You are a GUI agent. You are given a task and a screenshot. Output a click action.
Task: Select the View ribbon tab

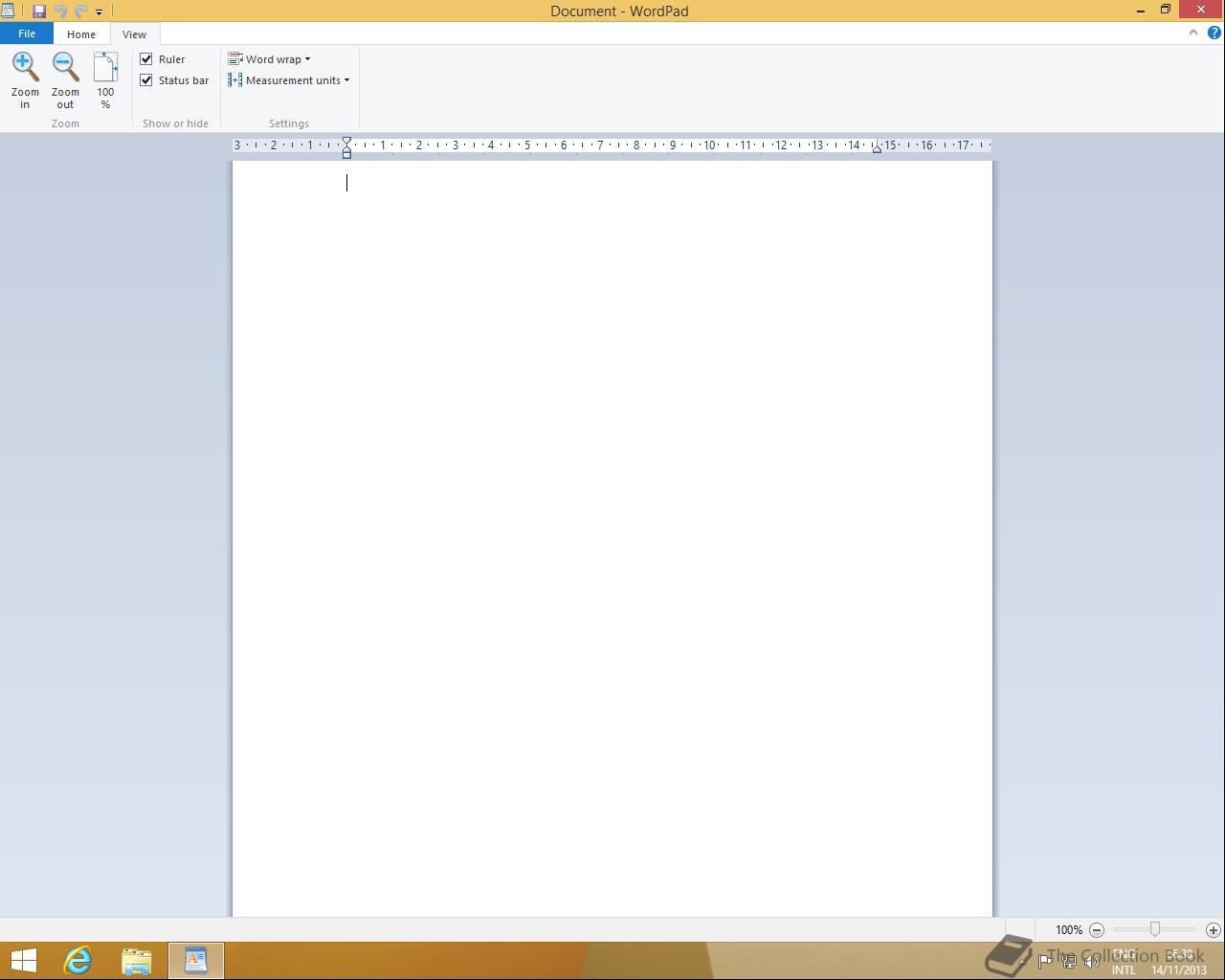tap(134, 34)
